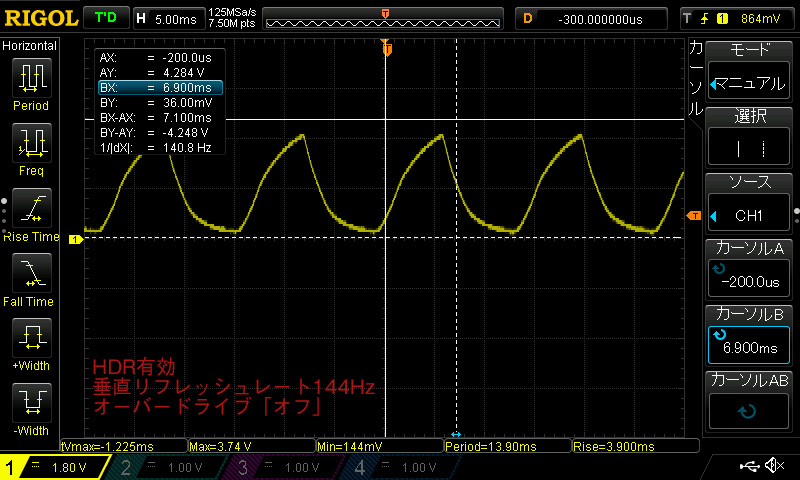Click the BY = 36.00mV readout
The height and width of the screenshot is (480, 800).
[x=156, y=103]
